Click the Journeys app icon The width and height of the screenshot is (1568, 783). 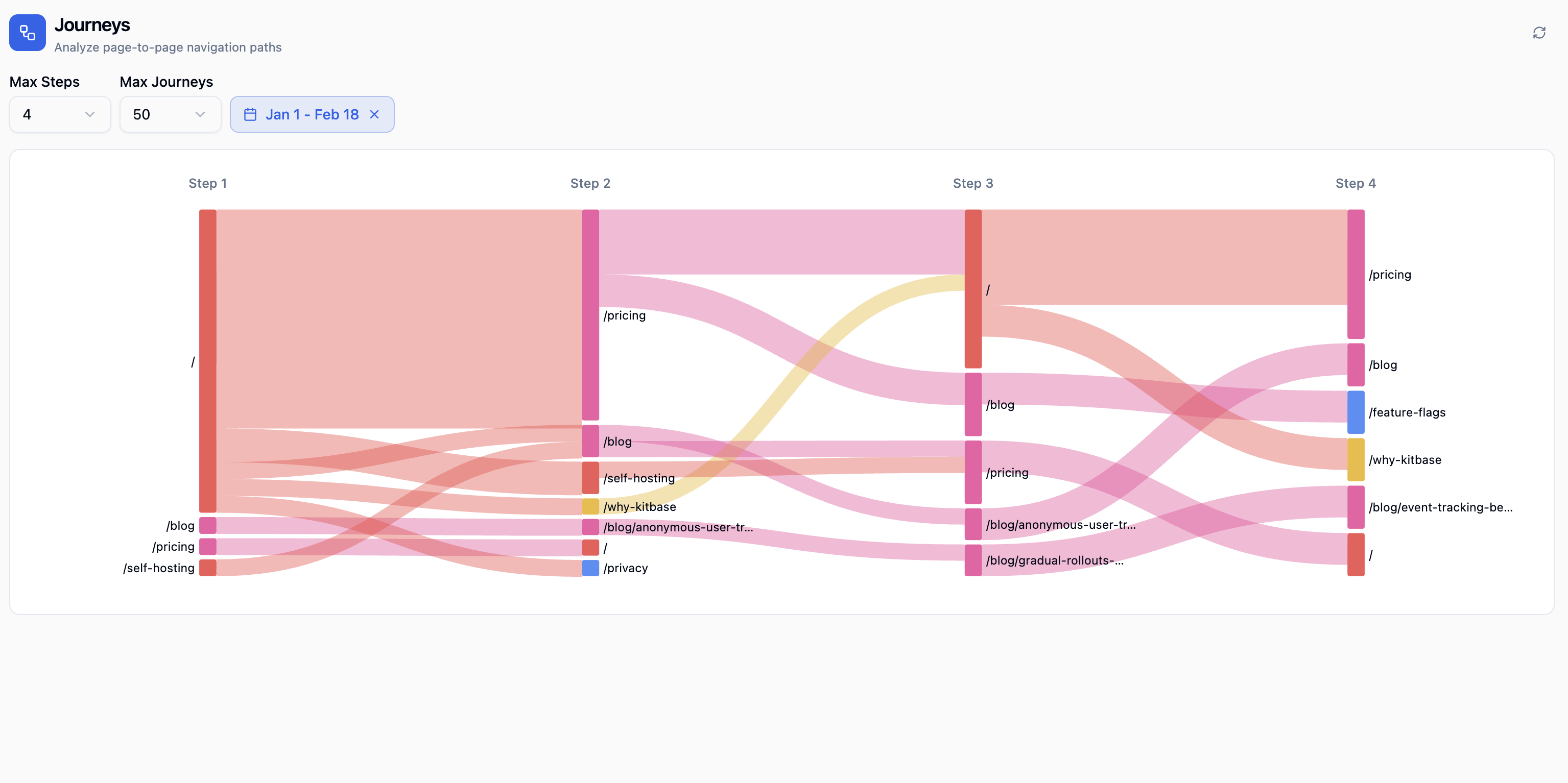[28, 32]
